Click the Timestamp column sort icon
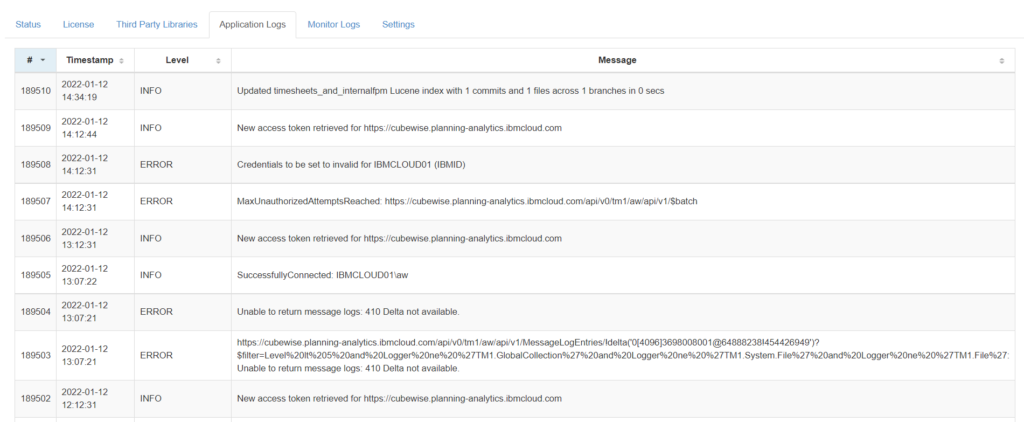The image size is (1024, 422). 121,61
